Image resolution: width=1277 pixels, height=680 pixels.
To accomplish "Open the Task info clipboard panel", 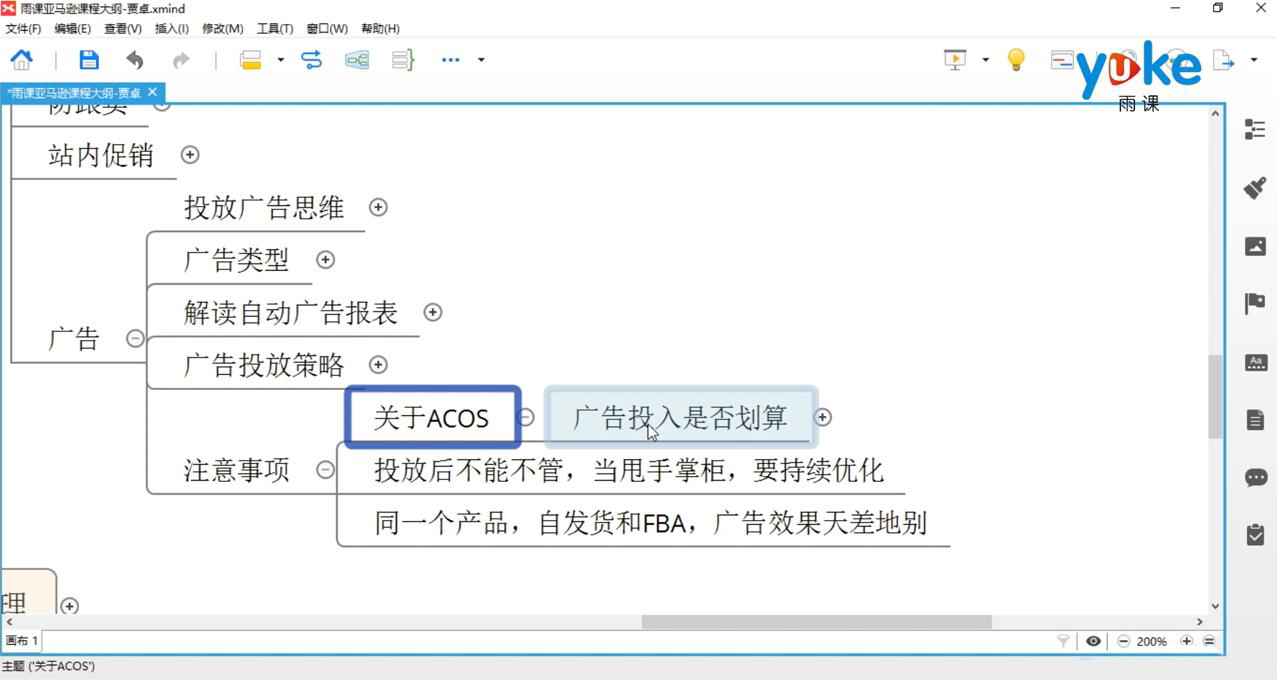I will (1255, 535).
